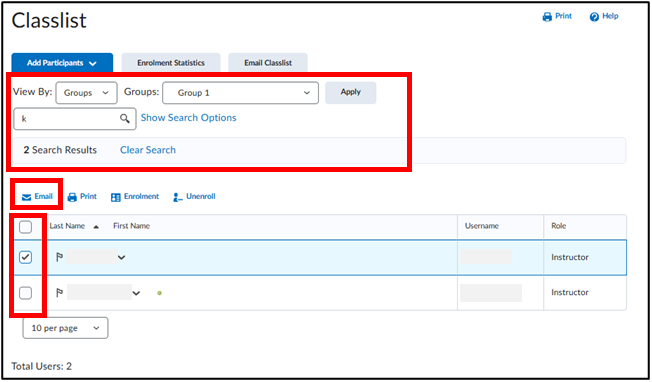Click the Unenroll user icon
The height and width of the screenshot is (382, 652).
pos(178,197)
